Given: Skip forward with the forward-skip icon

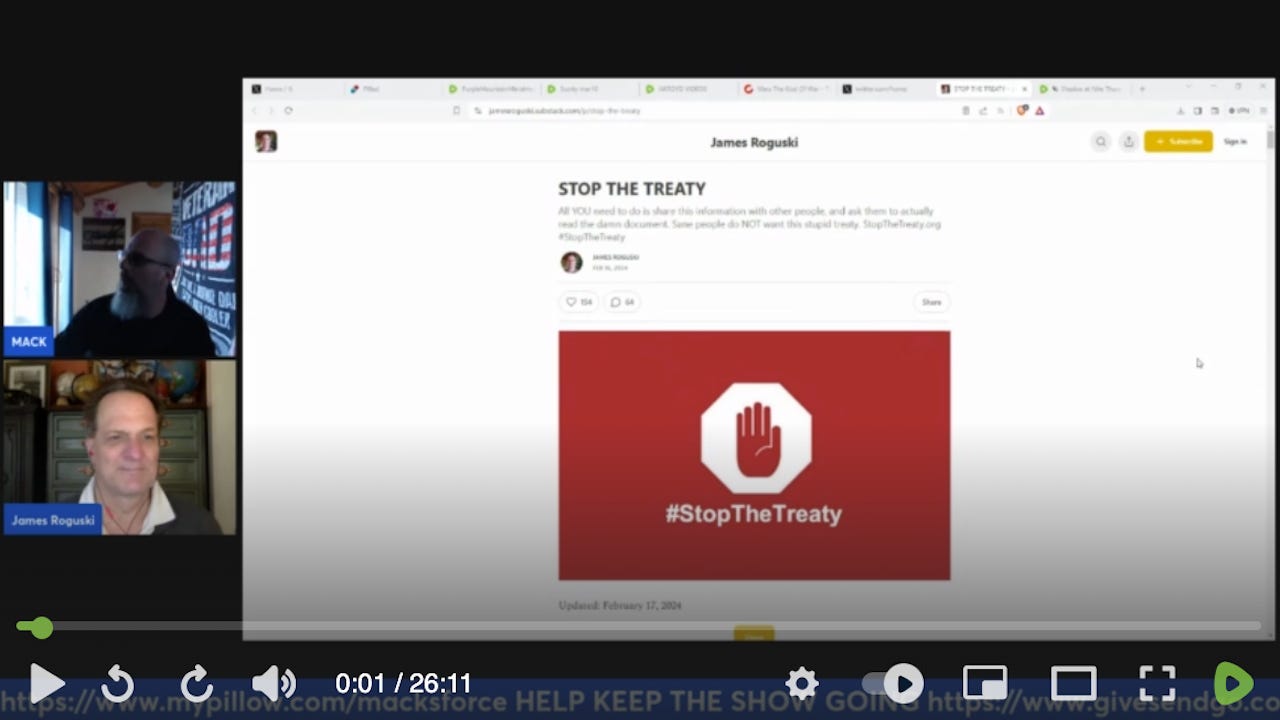Looking at the screenshot, I should click(196, 684).
